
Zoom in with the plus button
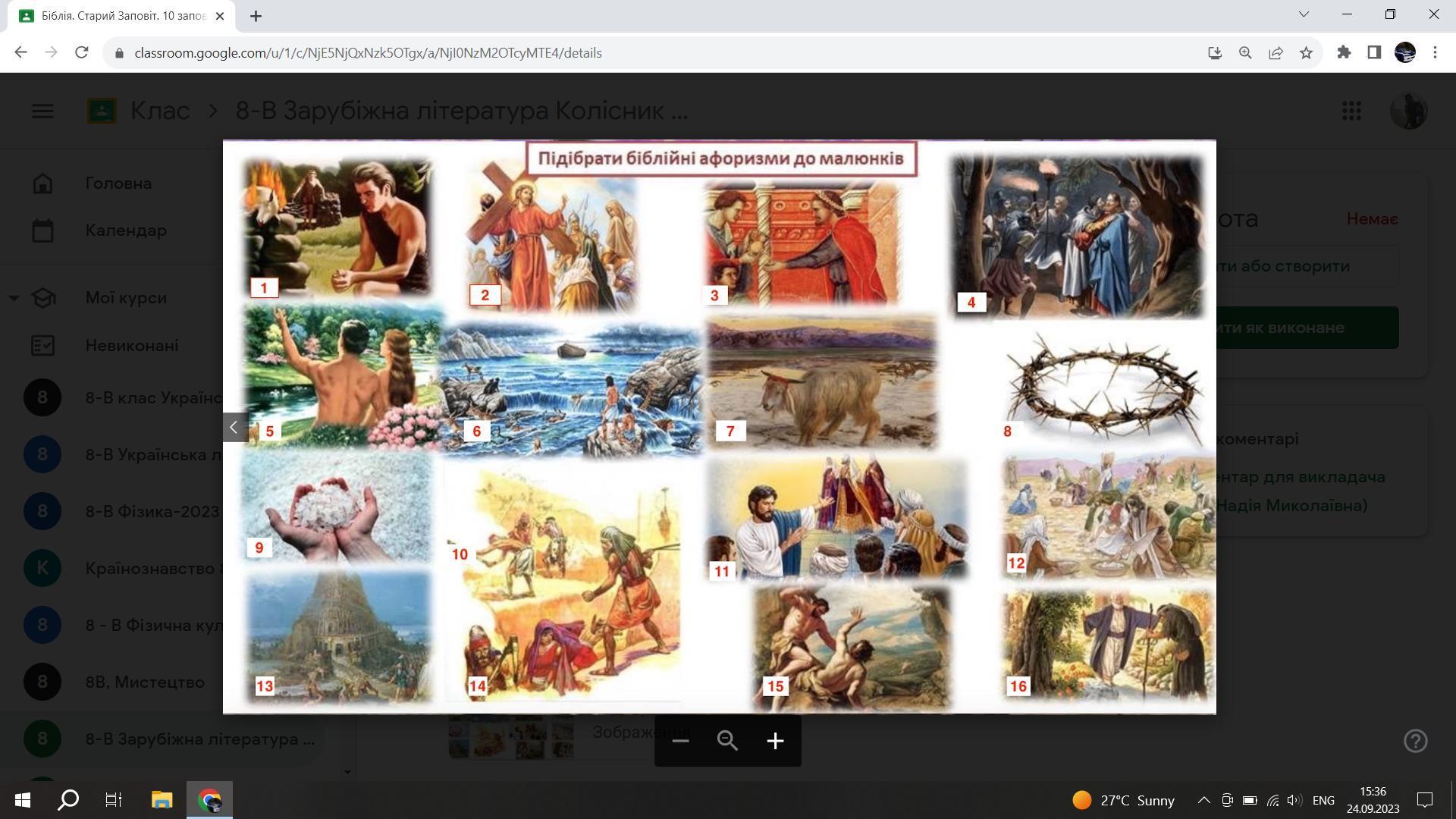pos(775,741)
